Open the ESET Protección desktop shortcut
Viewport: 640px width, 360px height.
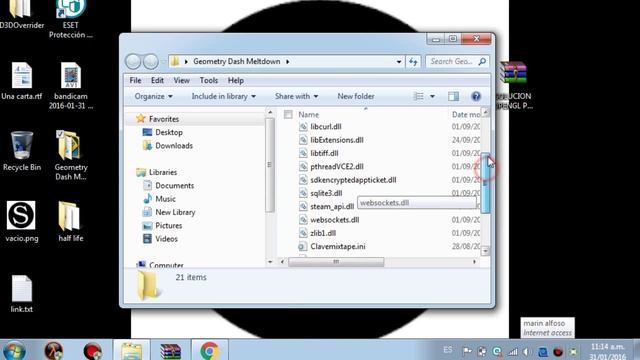pyautogui.click(x=71, y=19)
